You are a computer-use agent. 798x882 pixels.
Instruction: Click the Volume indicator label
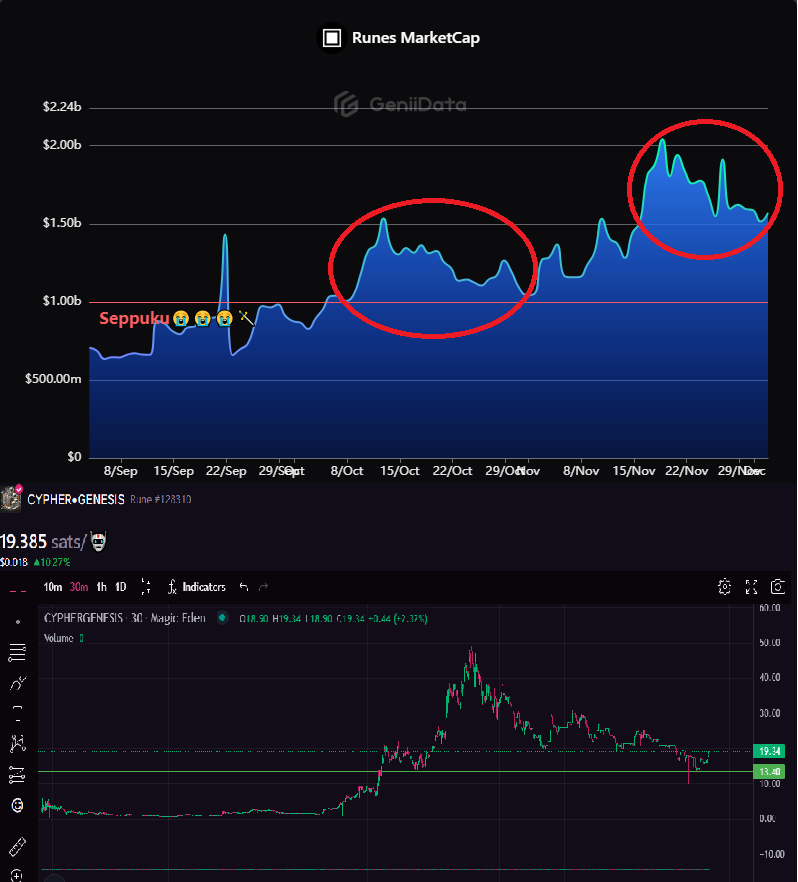pos(58,638)
